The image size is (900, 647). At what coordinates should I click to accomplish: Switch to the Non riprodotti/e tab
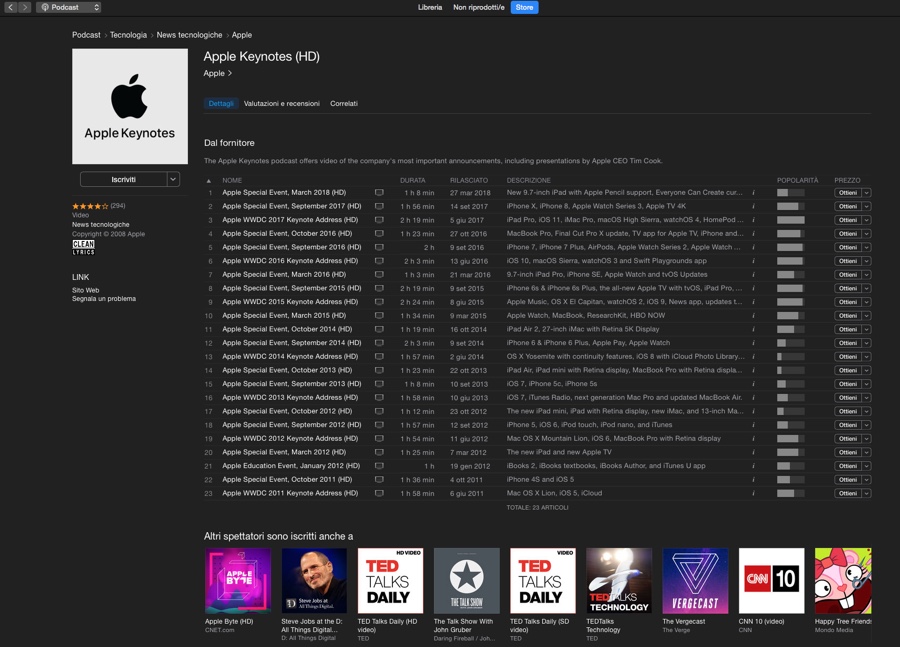479,7
